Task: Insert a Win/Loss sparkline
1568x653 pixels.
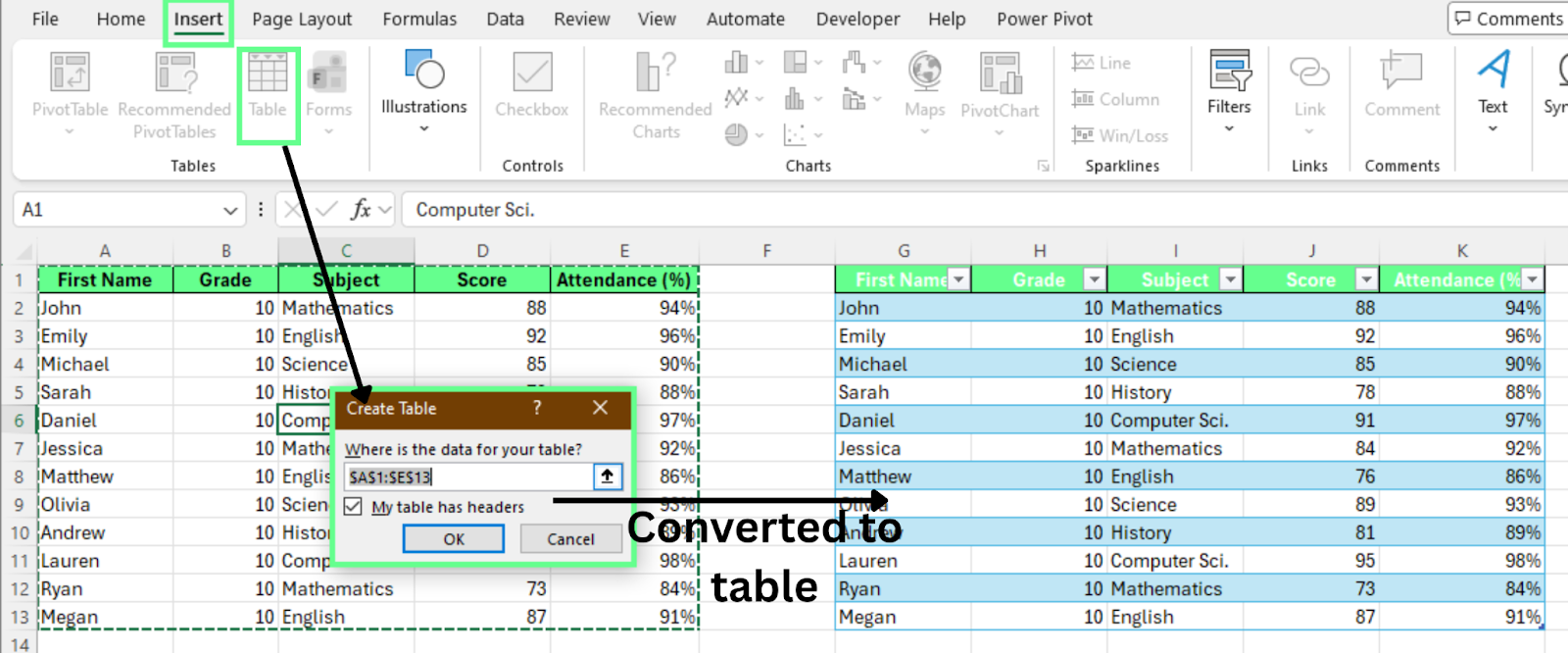Action: [x=1119, y=135]
